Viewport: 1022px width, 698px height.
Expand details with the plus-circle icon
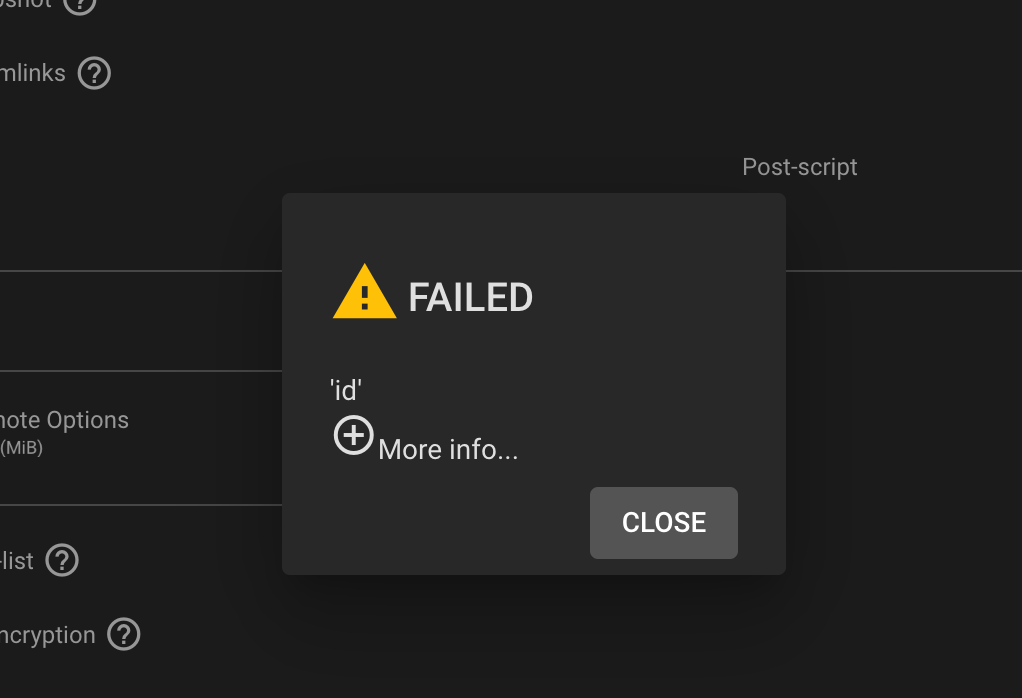click(353, 435)
